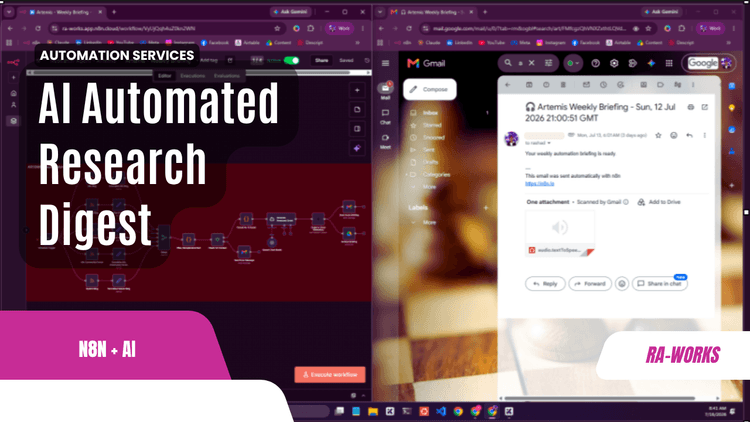Switch to the n8n Evaluations tab

pyautogui.click(x=227, y=76)
